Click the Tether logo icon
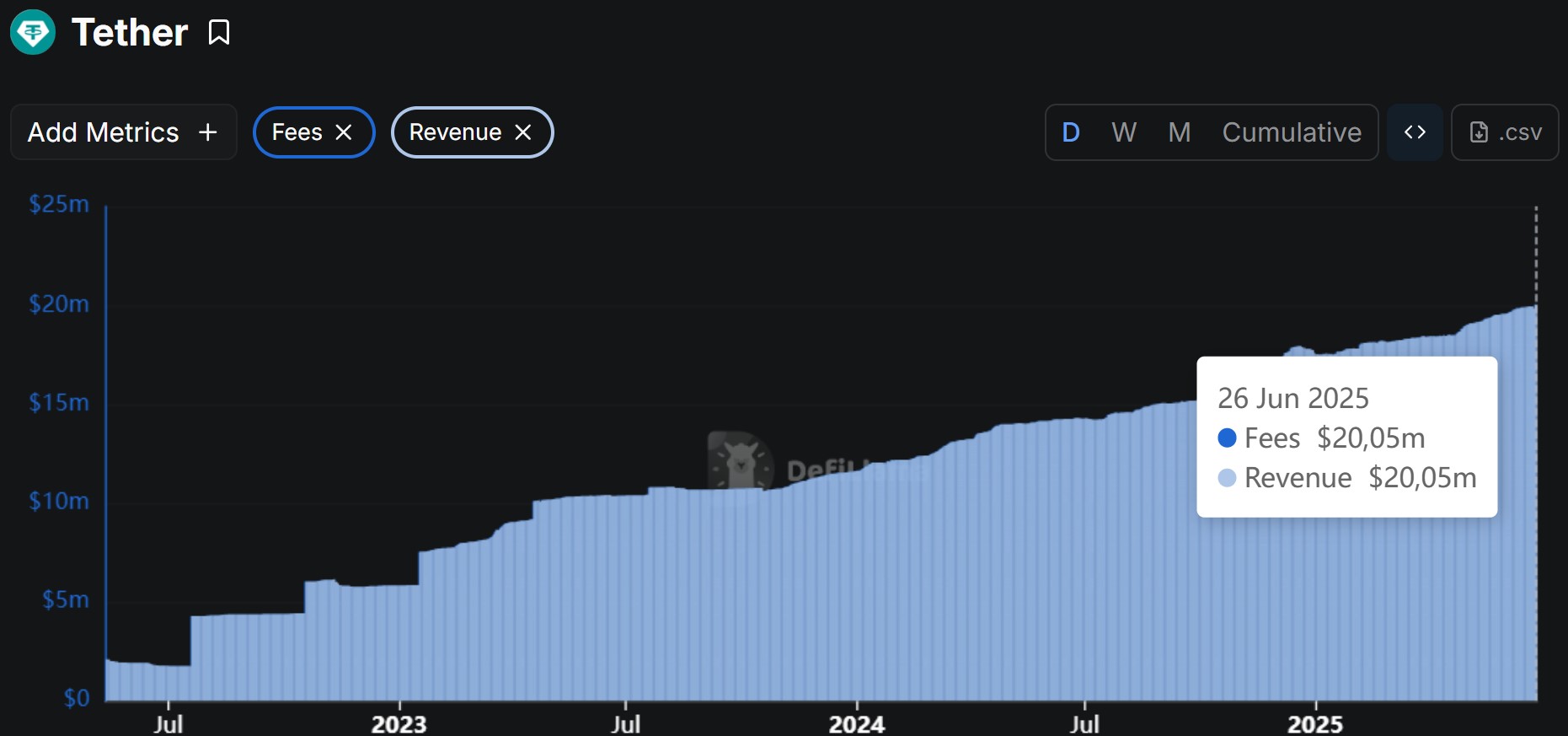Screen dimensions: 1568x736 (x=33, y=32)
